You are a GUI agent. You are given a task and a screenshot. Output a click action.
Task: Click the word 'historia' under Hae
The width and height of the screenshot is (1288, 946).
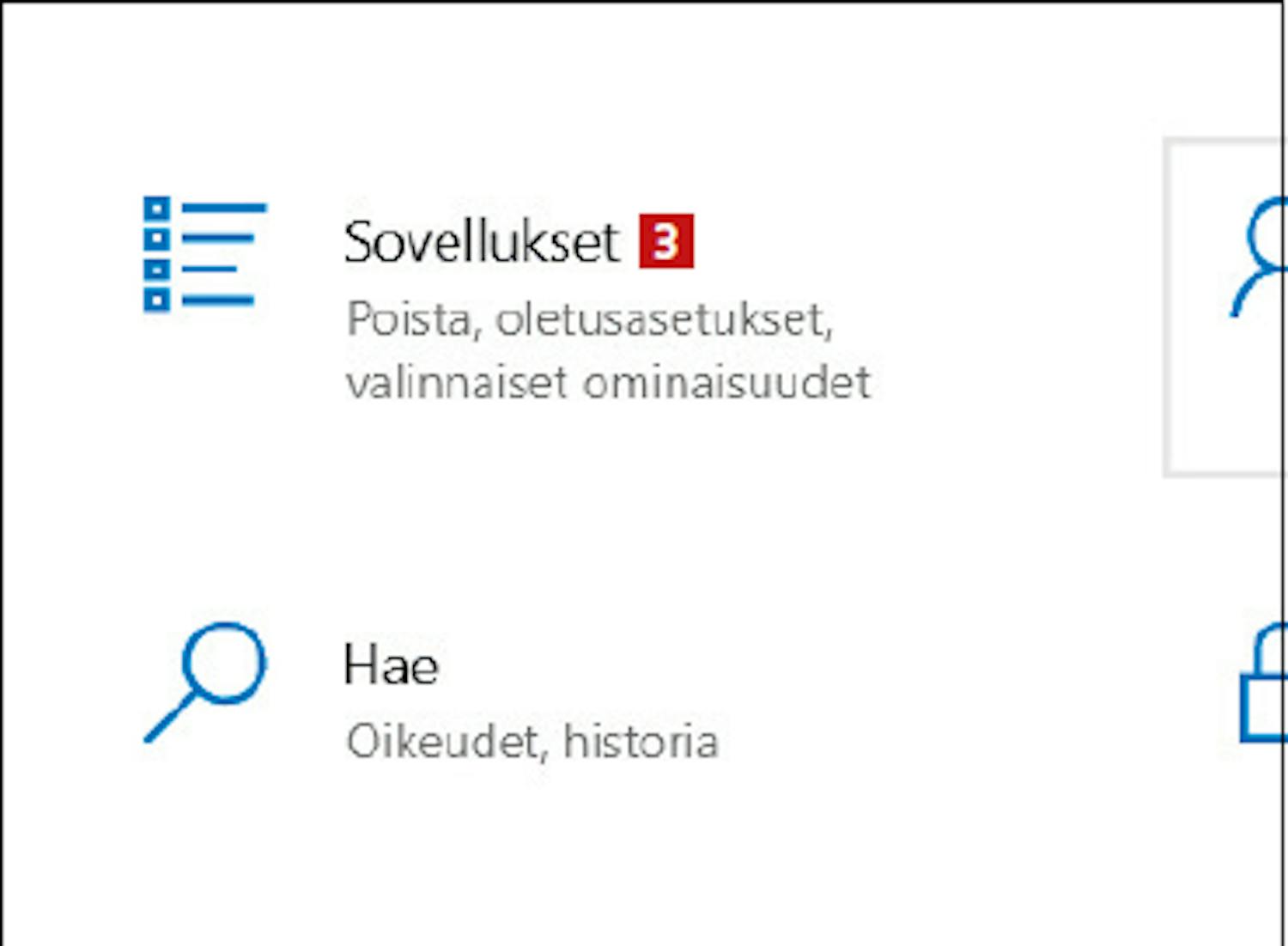[x=641, y=742]
